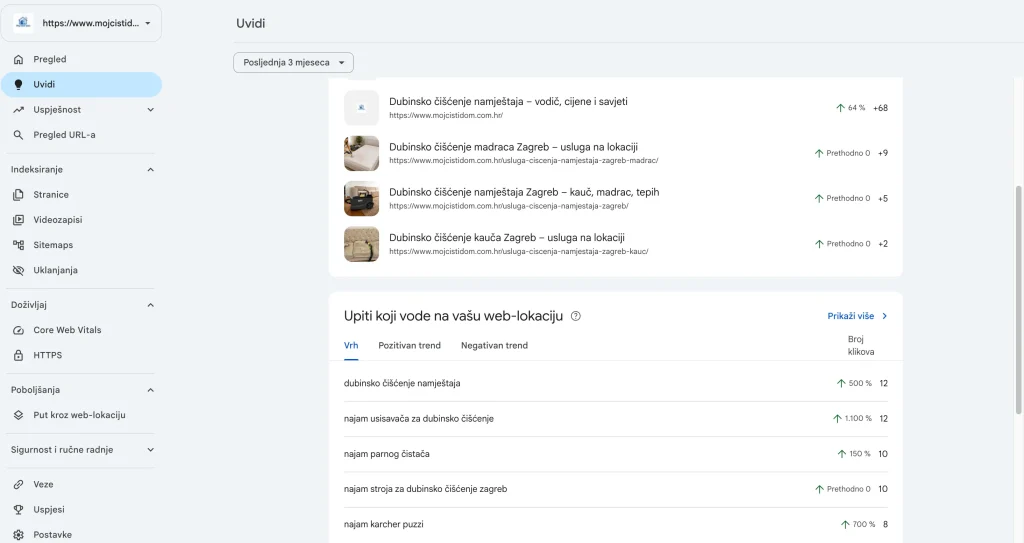This screenshot has width=1024, height=543.
Task: Open Sitemaps in the sidebar
Action: click(x=82, y=245)
